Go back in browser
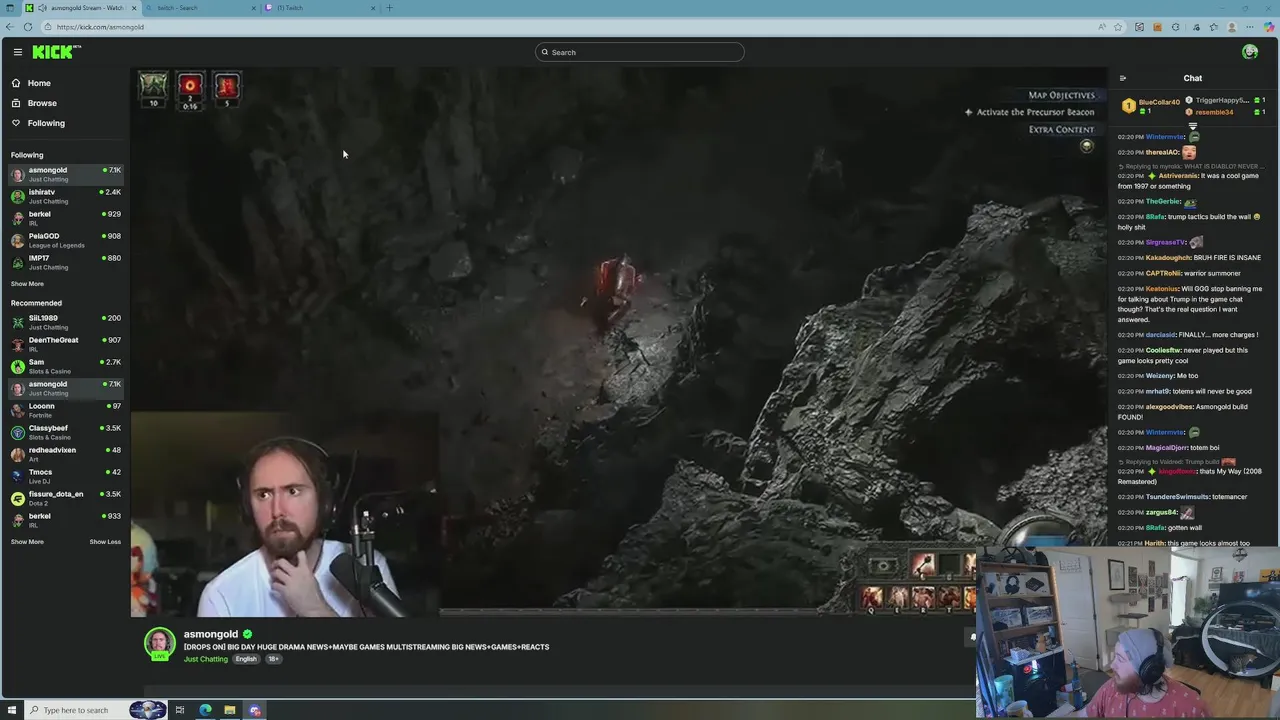 pos(10,27)
